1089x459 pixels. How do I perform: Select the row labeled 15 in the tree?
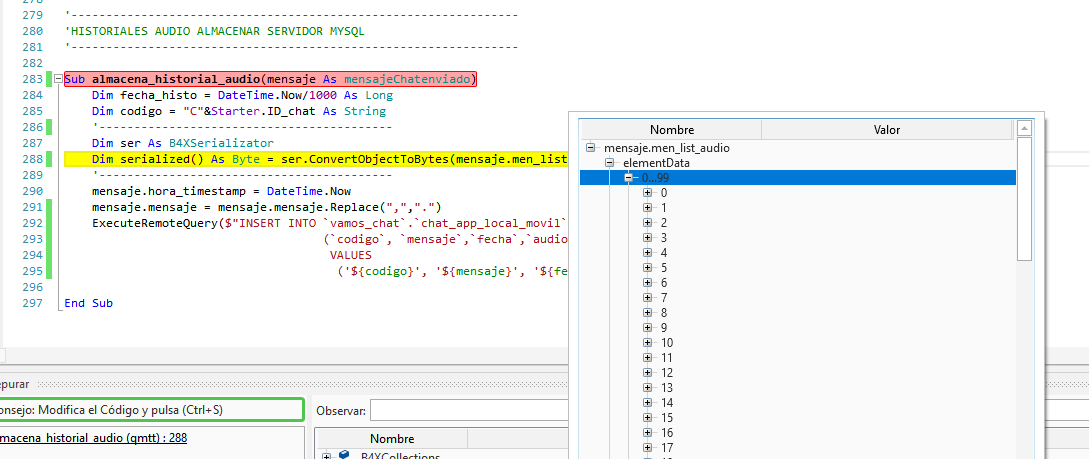[x=798, y=417]
